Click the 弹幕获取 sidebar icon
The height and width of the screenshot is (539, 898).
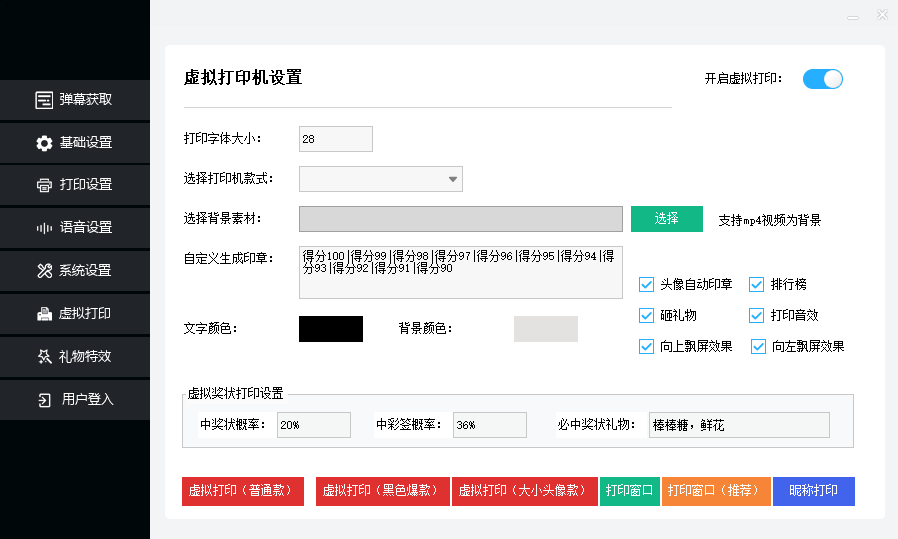[x=44, y=100]
